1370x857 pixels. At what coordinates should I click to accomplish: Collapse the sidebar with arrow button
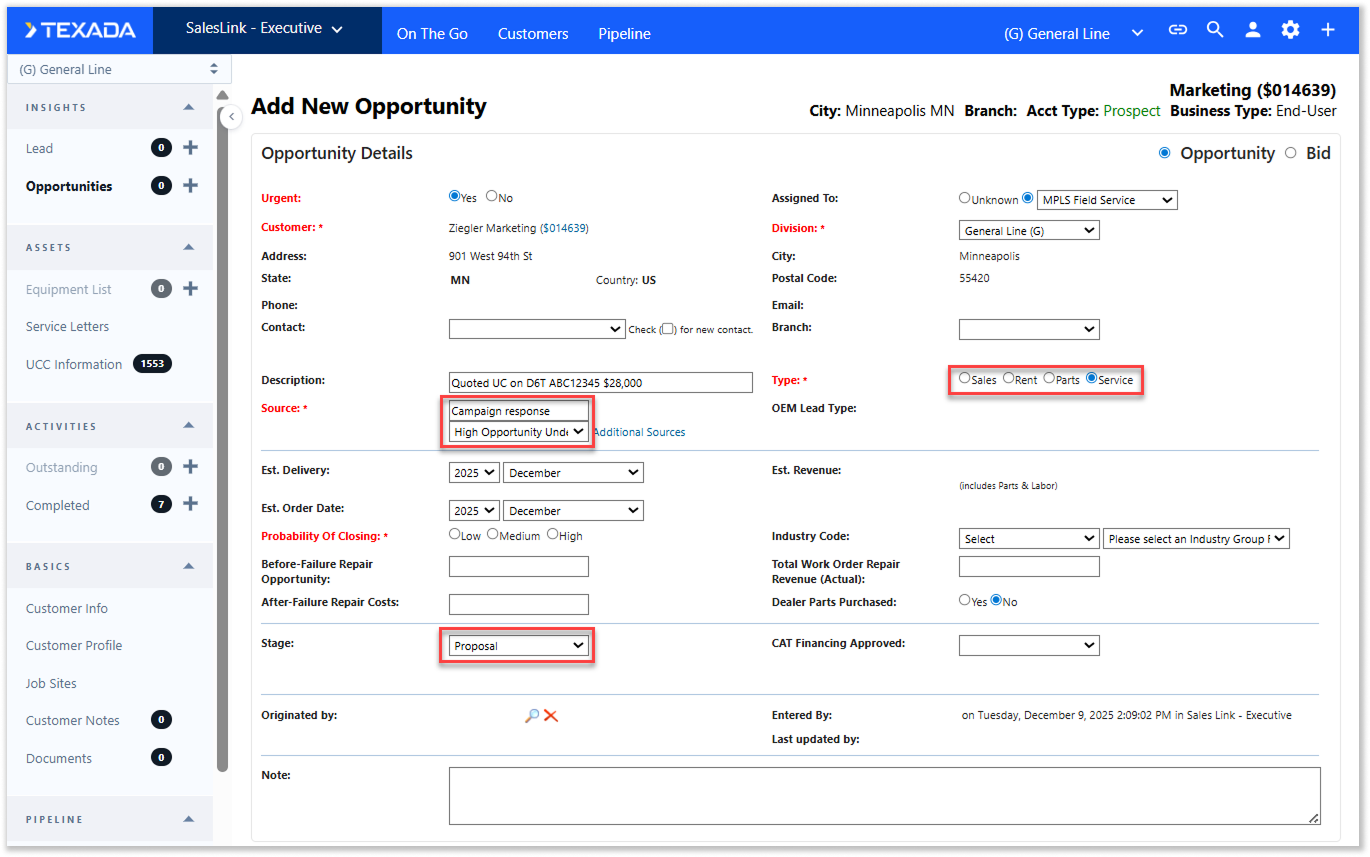pyautogui.click(x=231, y=117)
